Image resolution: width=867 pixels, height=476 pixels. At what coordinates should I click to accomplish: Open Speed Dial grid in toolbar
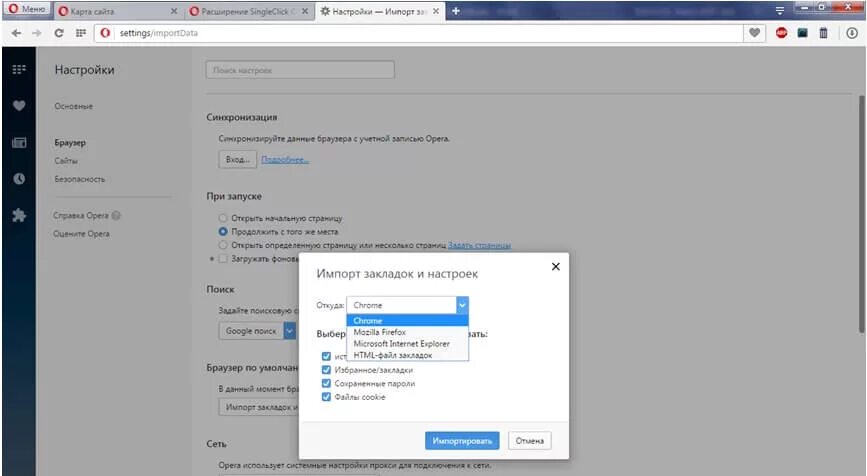(81, 33)
